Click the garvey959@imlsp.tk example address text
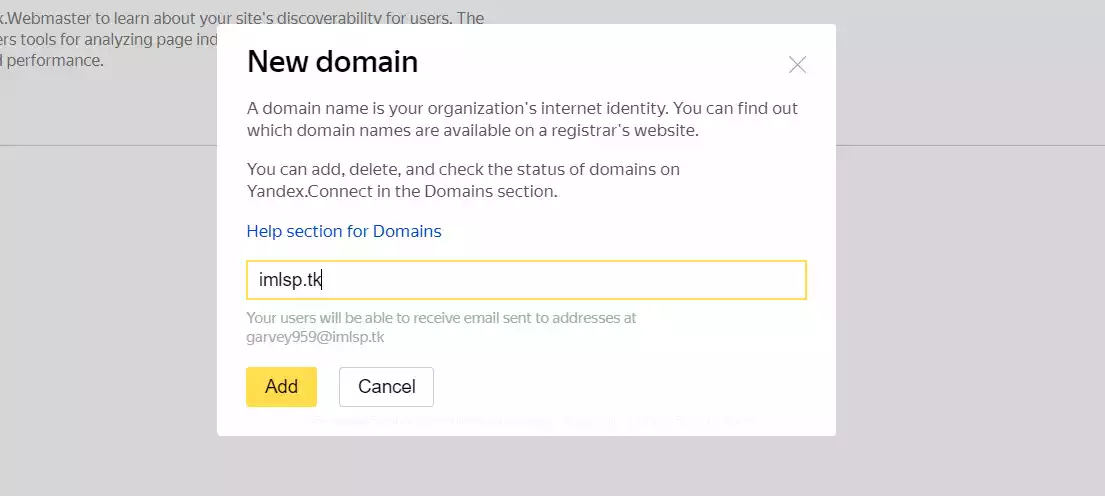The width and height of the screenshot is (1105, 496). (x=315, y=337)
